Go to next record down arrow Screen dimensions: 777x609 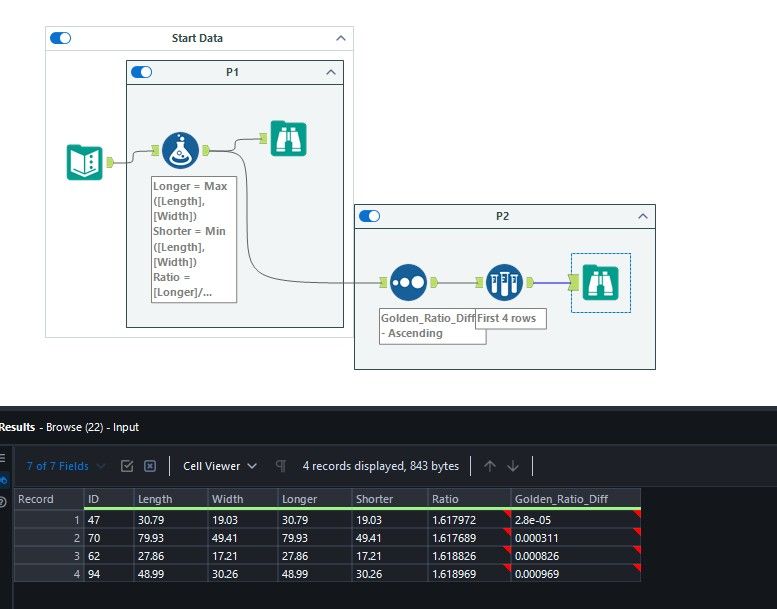click(x=513, y=466)
